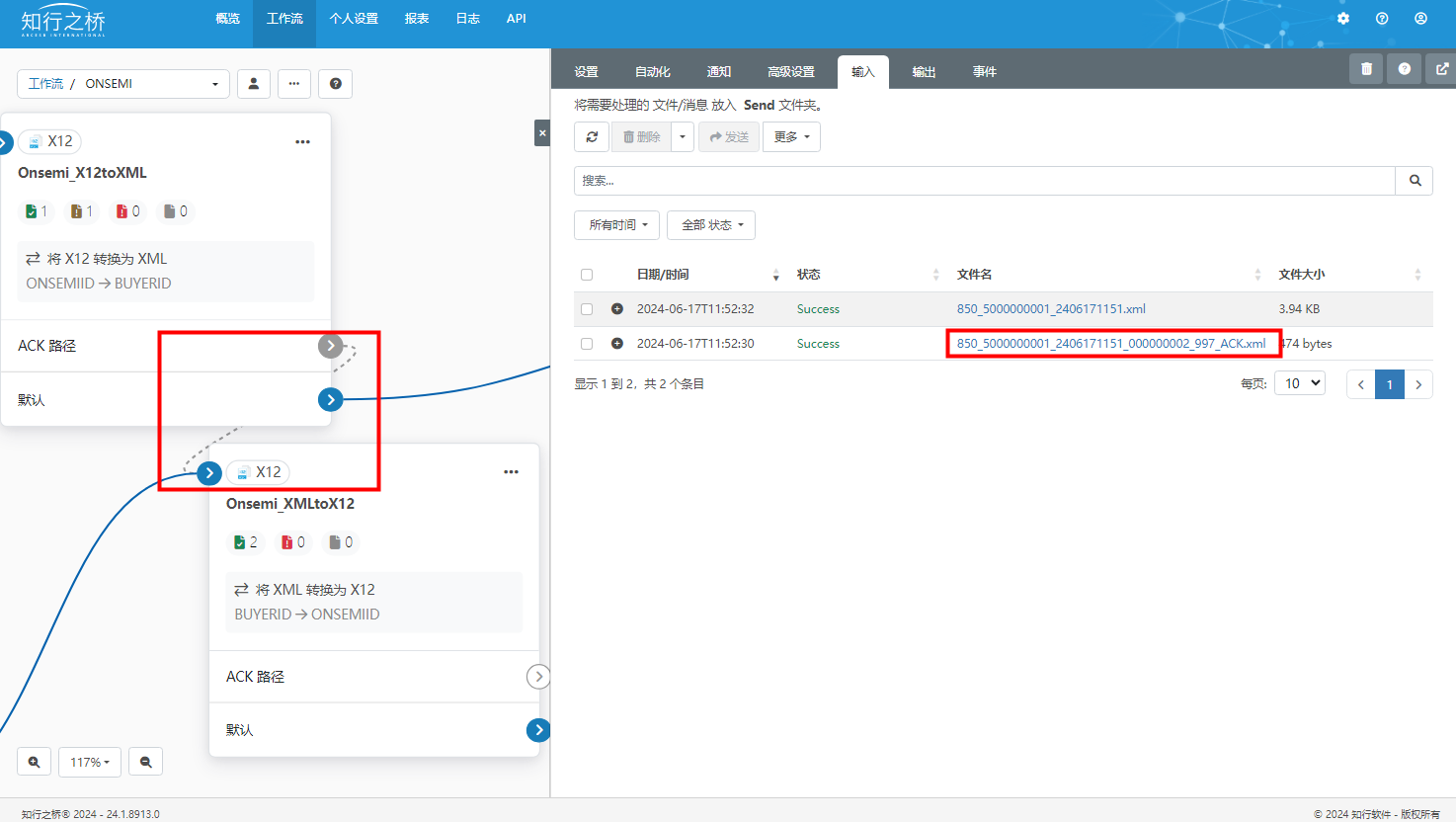Expand the 997_ACK.xml row with the plus button
The width and height of the screenshot is (1456, 822).
[x=615, y=343]
